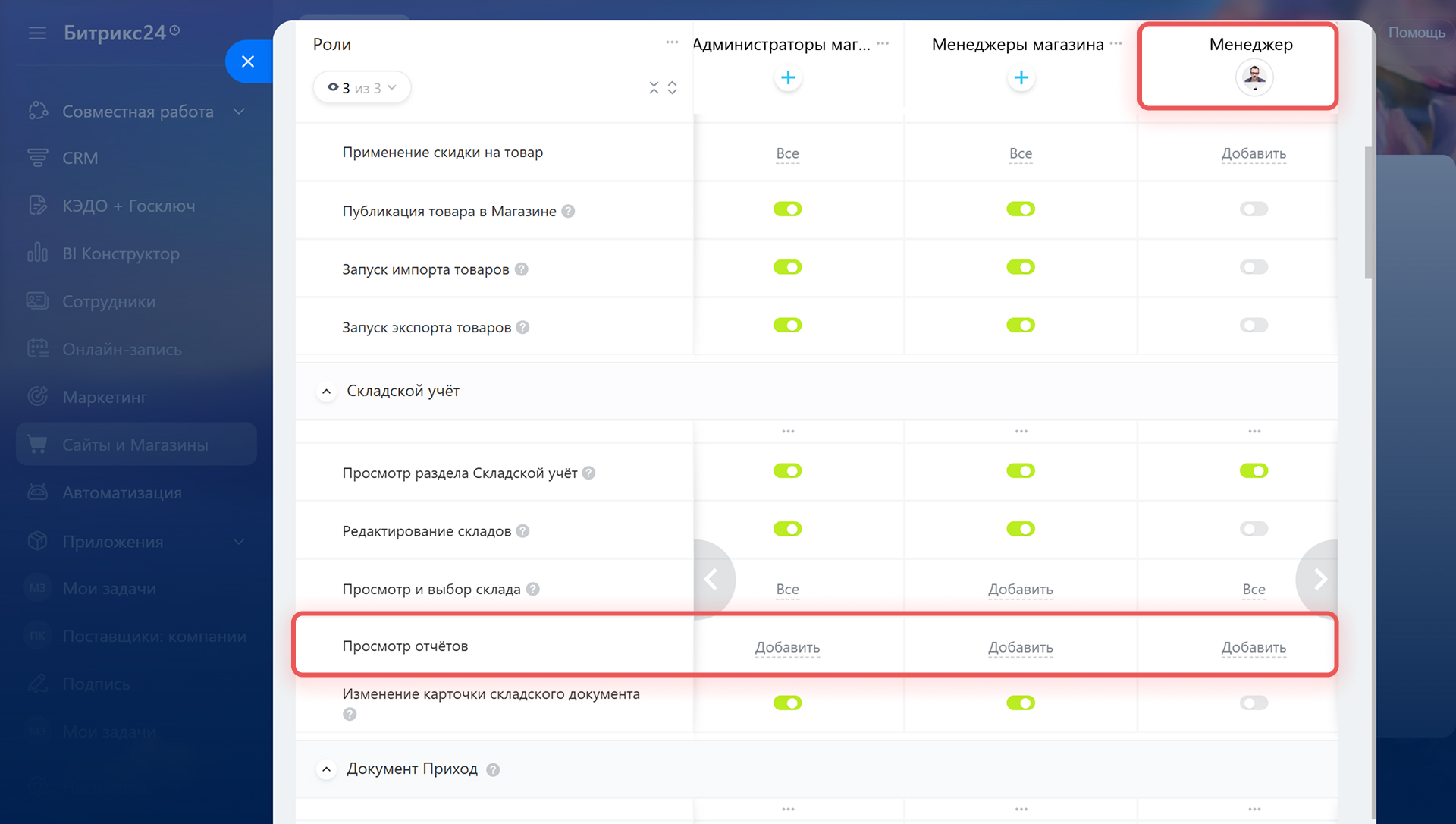Viewport: 1456px width, 824px height.
Task: Open the Администраторы маг... role options menu
Action: click(883, 43)
